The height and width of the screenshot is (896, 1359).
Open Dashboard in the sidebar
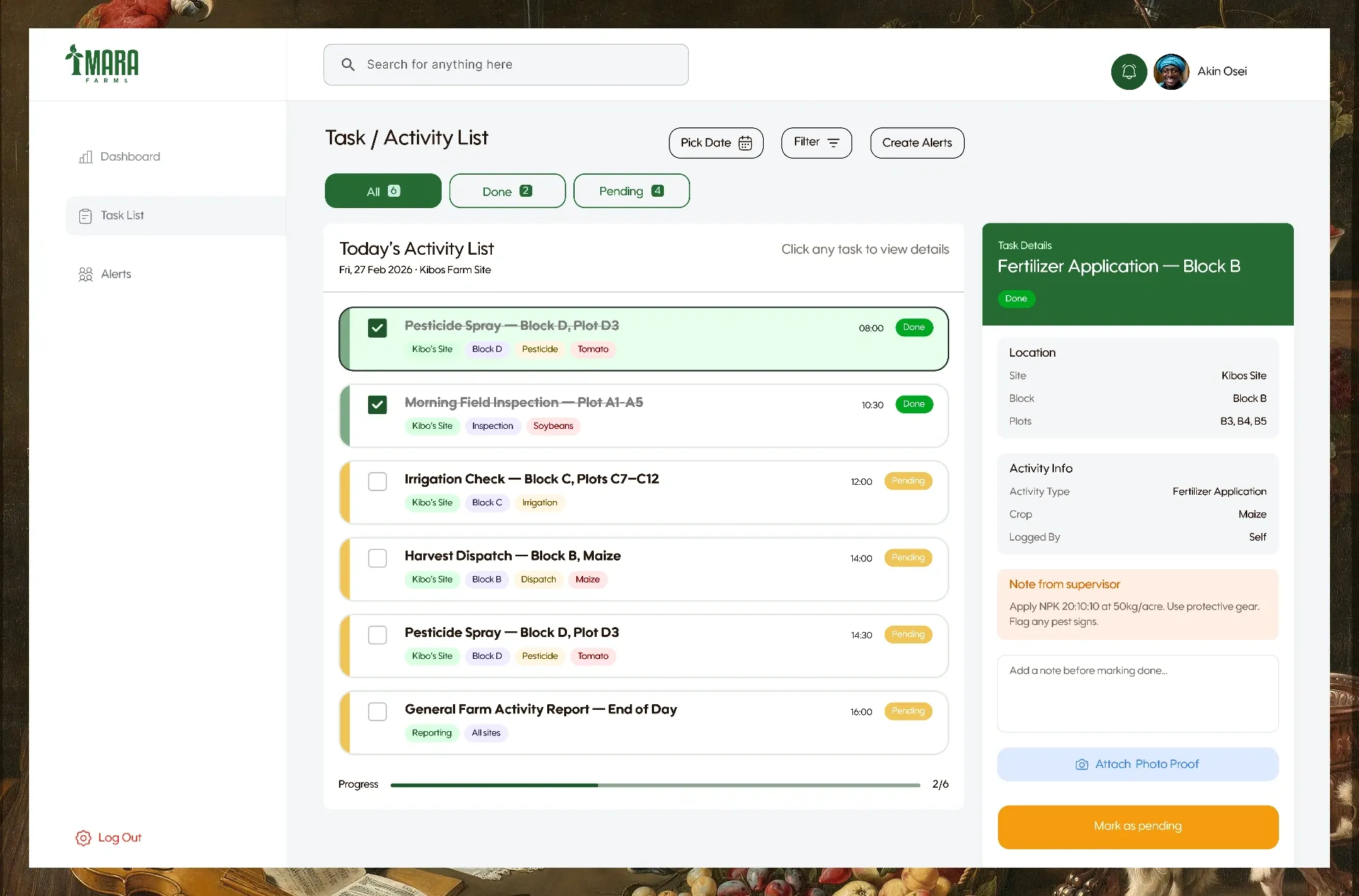pyautogui.click(x=130, y=156)
